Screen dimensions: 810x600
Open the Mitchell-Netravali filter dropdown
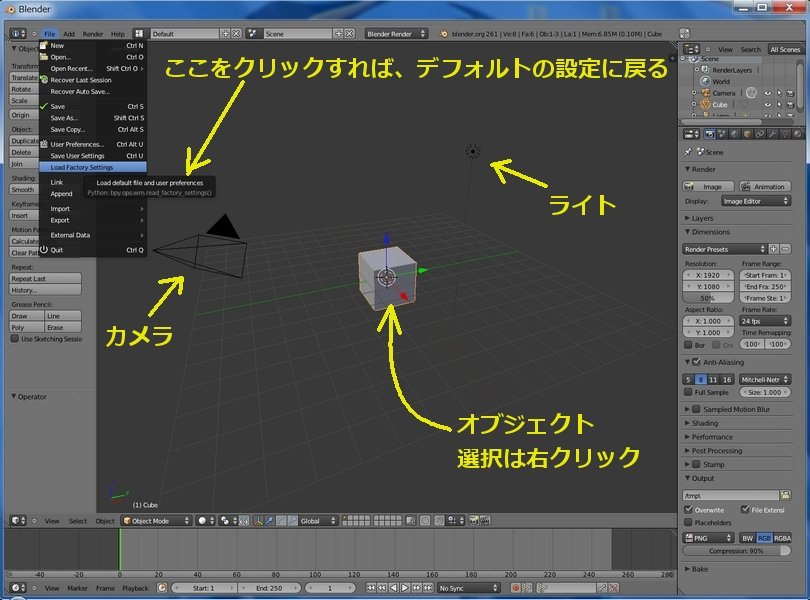(x=765, y=379)
